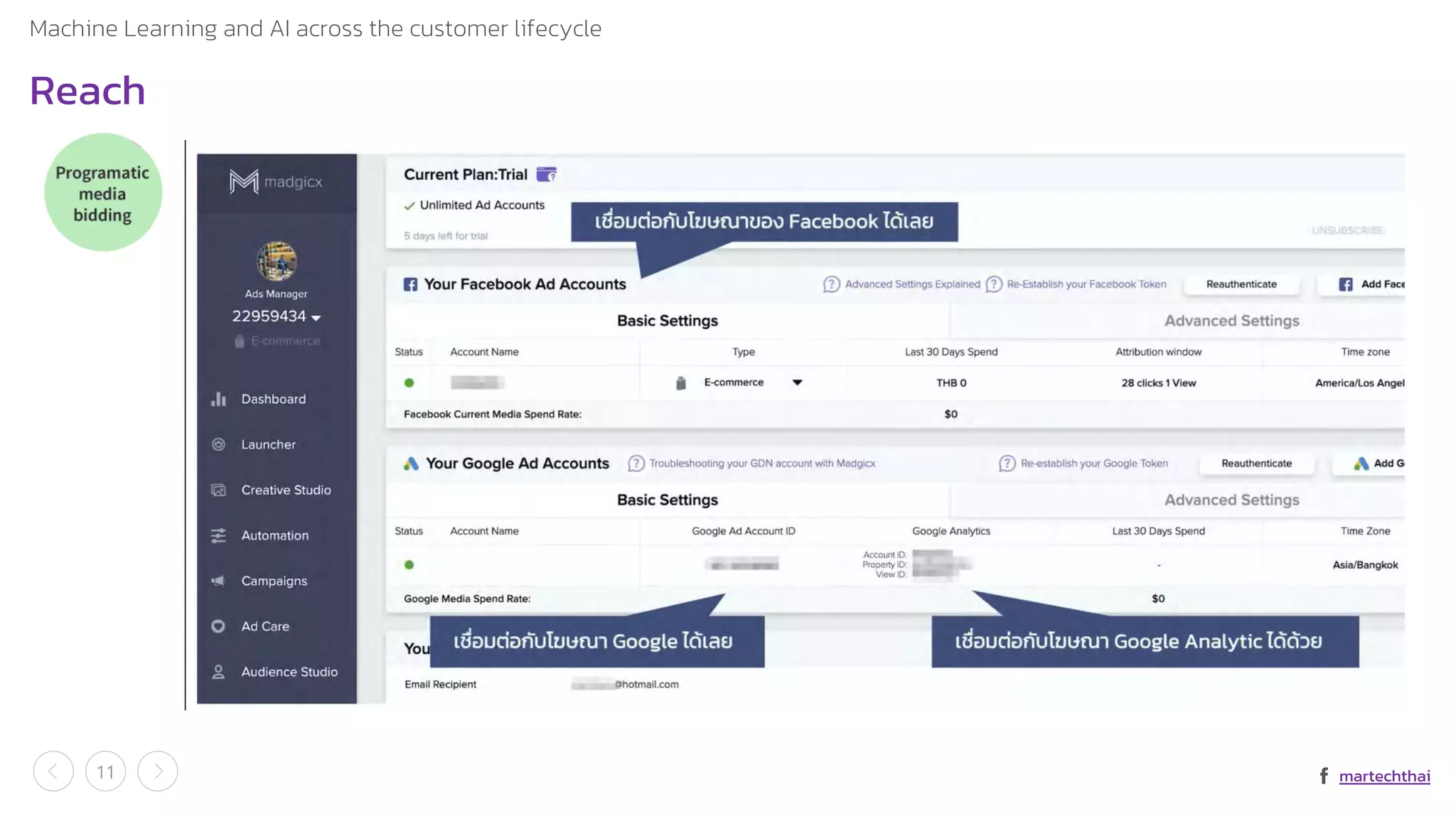Image resolution: width=1456 pixels, height=819 pixels.
Task: Open Advanced Settings Explained link
Action: pos(912,284)
